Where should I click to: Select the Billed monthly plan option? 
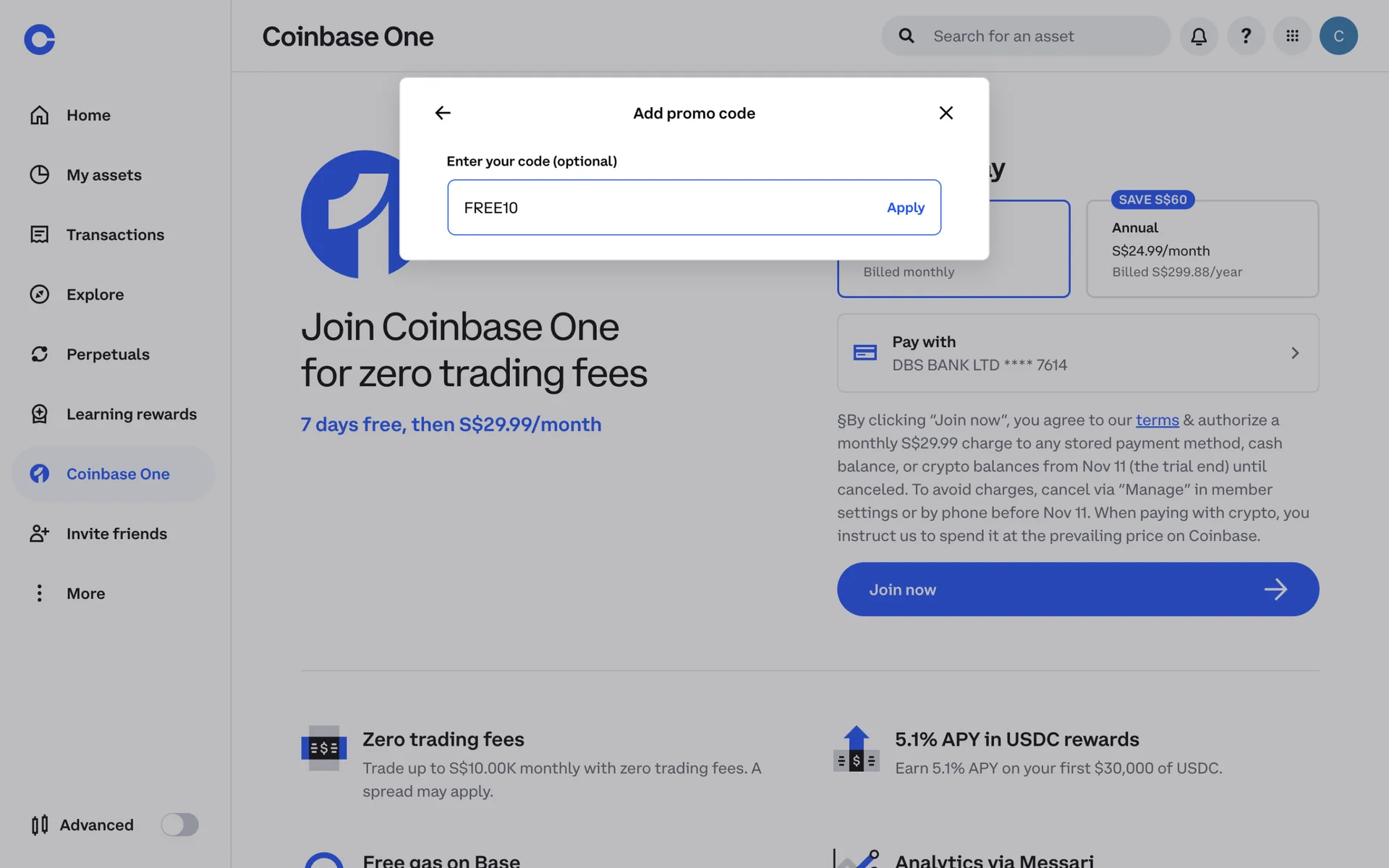[x=953, y=278]
